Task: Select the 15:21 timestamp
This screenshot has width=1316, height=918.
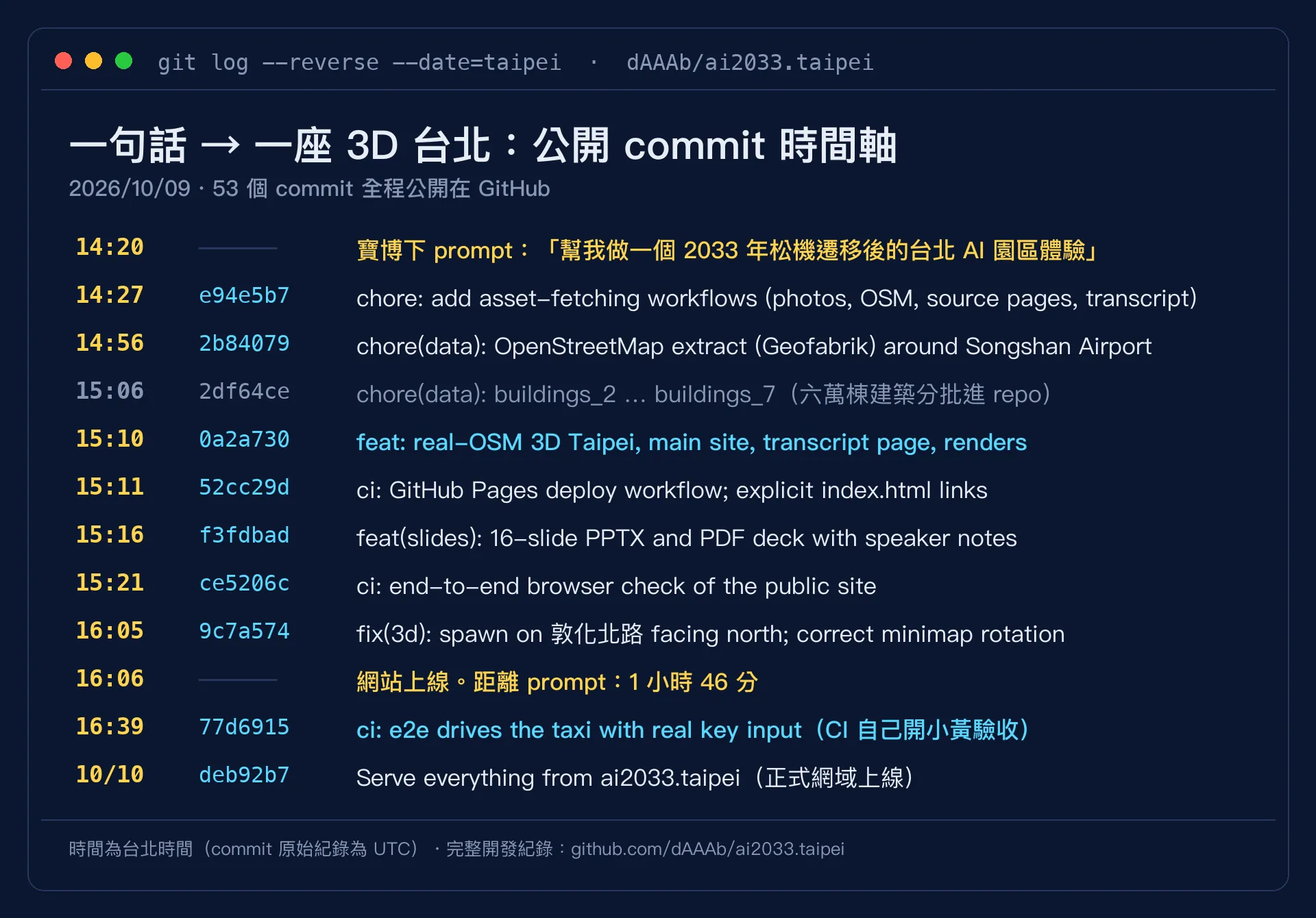Action: (x=110, y=583)
